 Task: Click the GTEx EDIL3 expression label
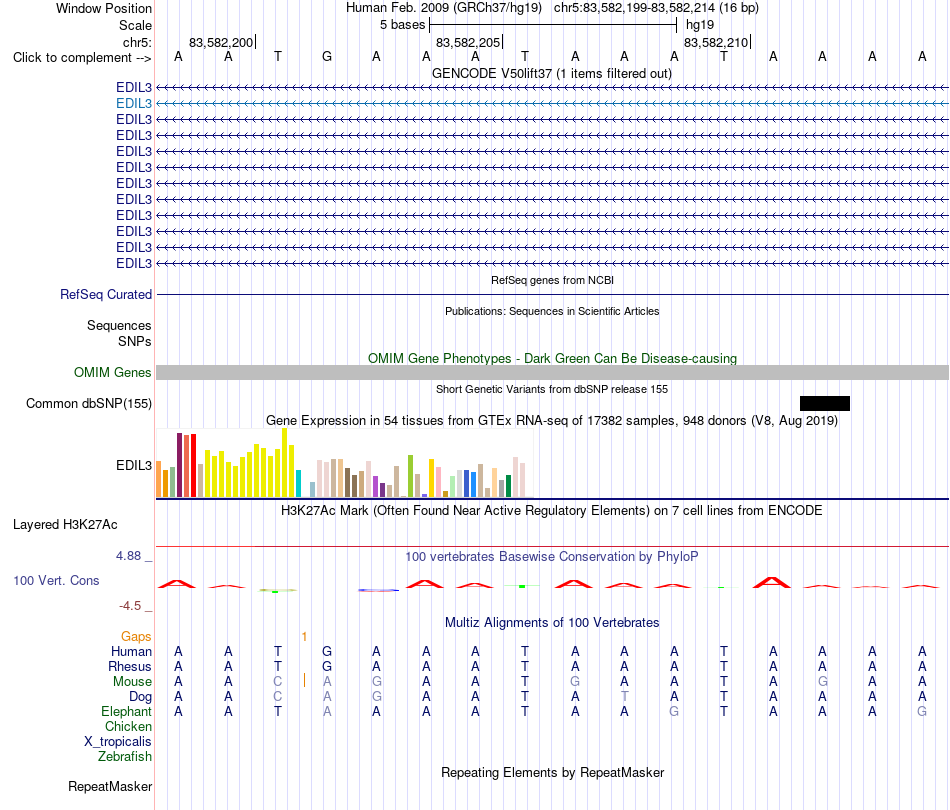[134, 465]
